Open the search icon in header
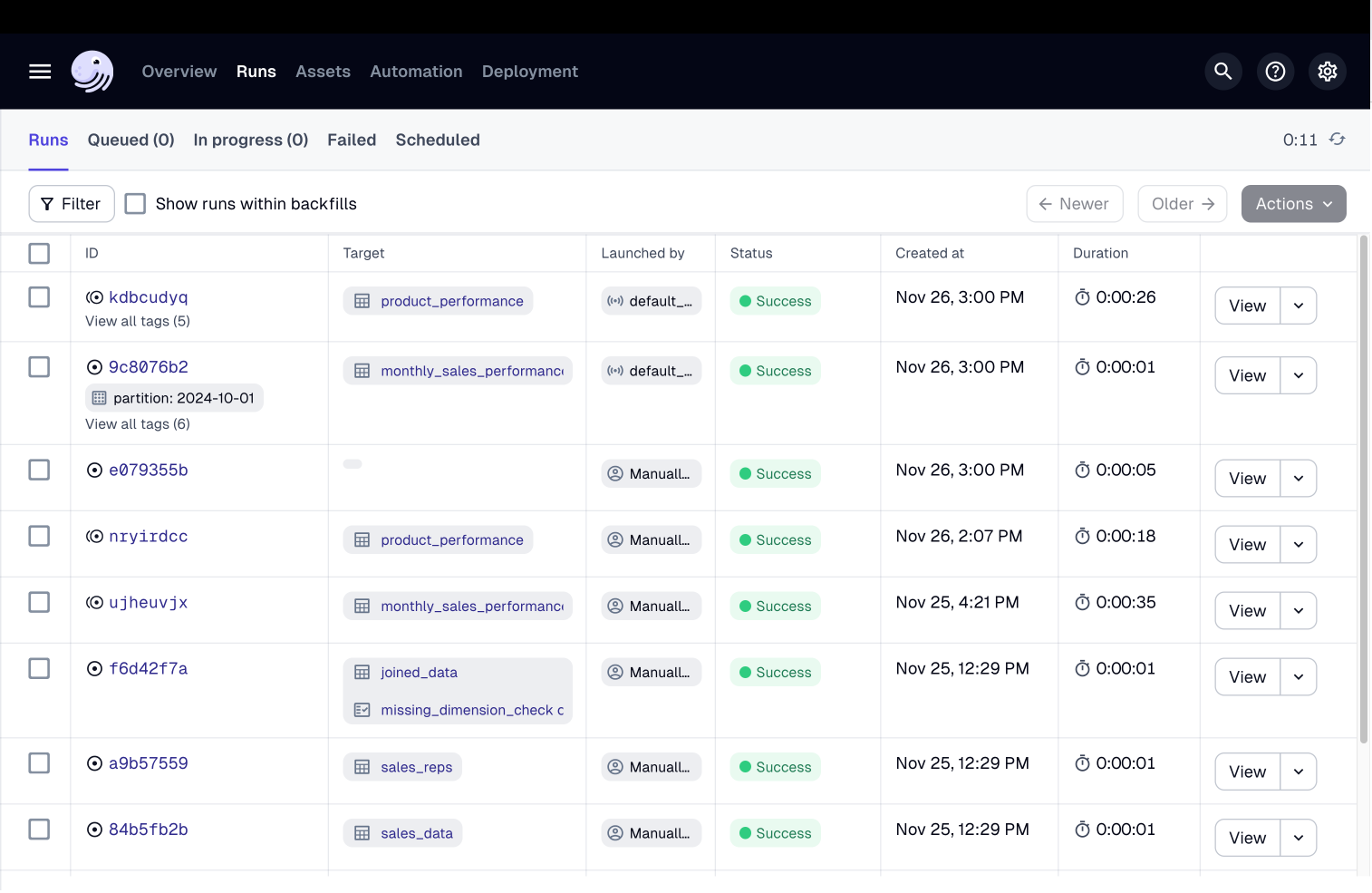The width and height of the screenshot is (1372, 893). point(1222,72)
